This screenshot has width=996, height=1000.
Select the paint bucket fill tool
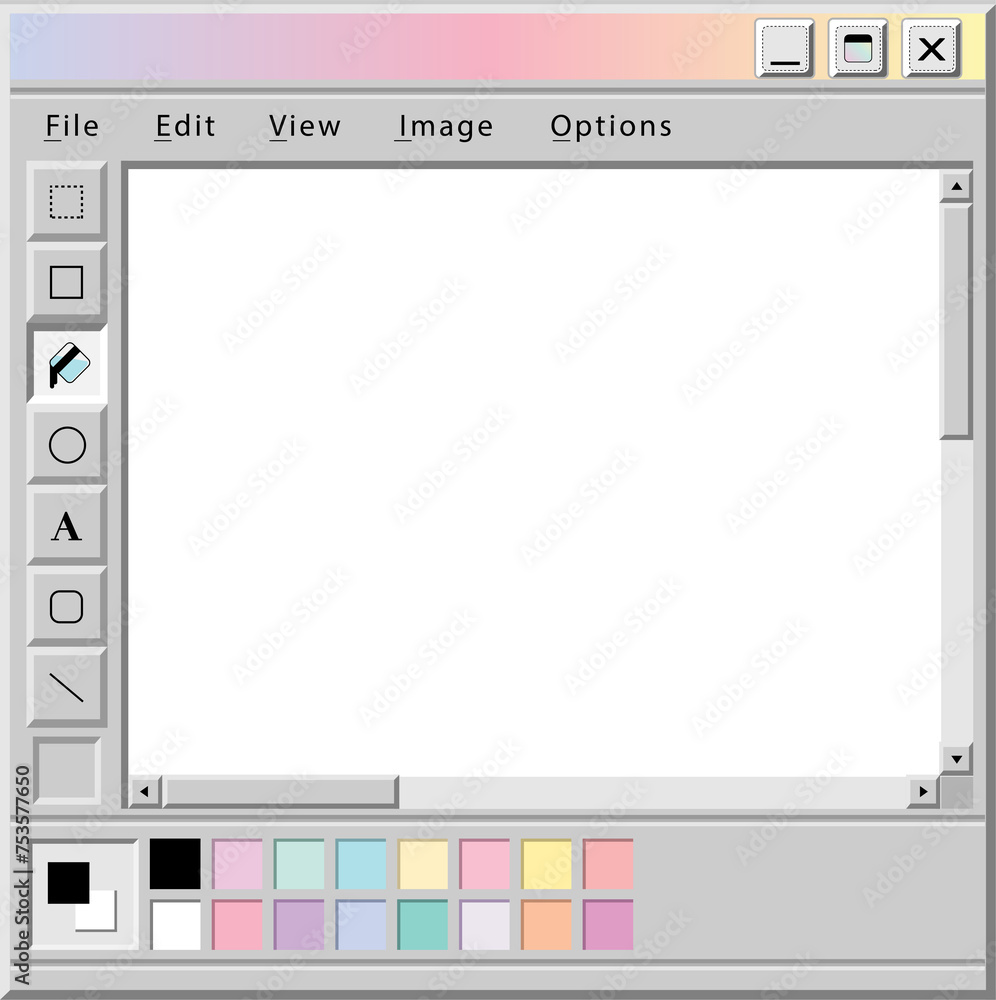67,364
